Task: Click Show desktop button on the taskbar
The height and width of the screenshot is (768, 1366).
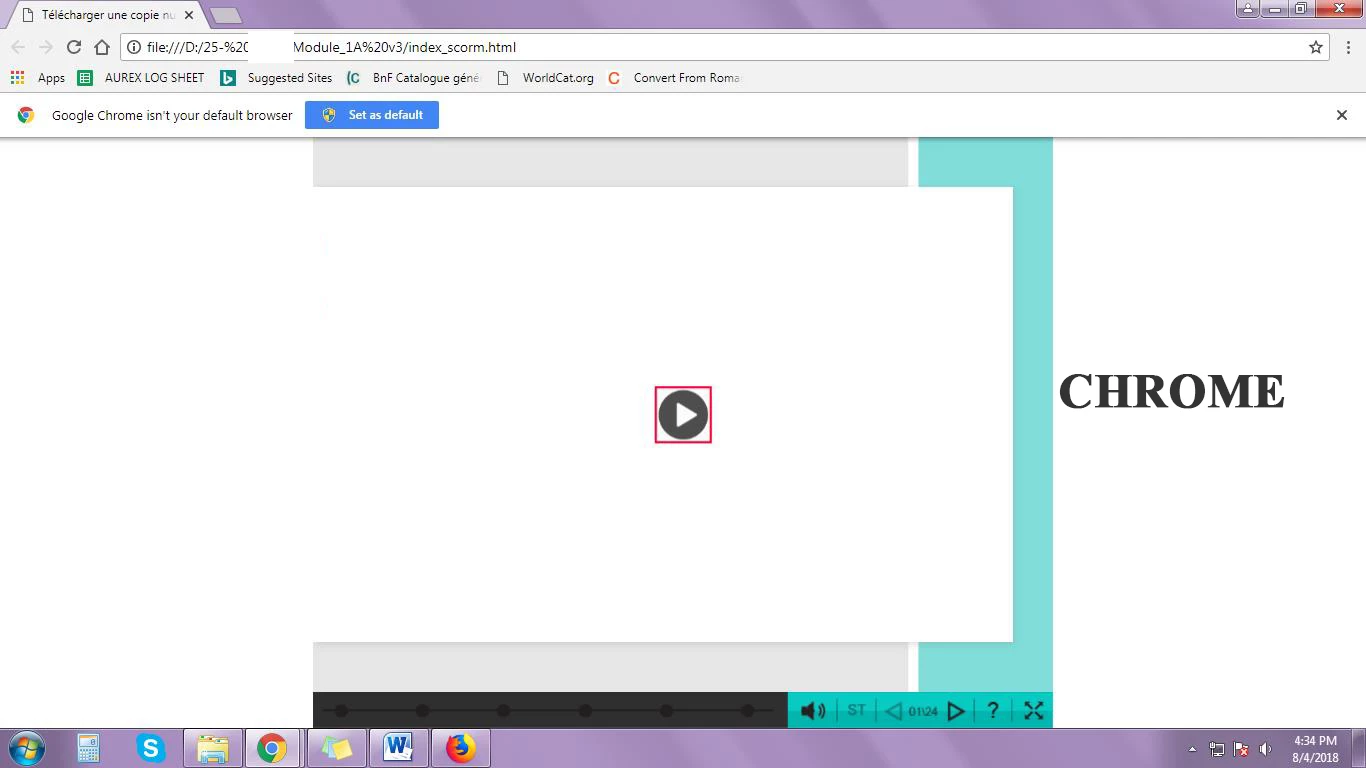Action: (x=1359, y=749)
